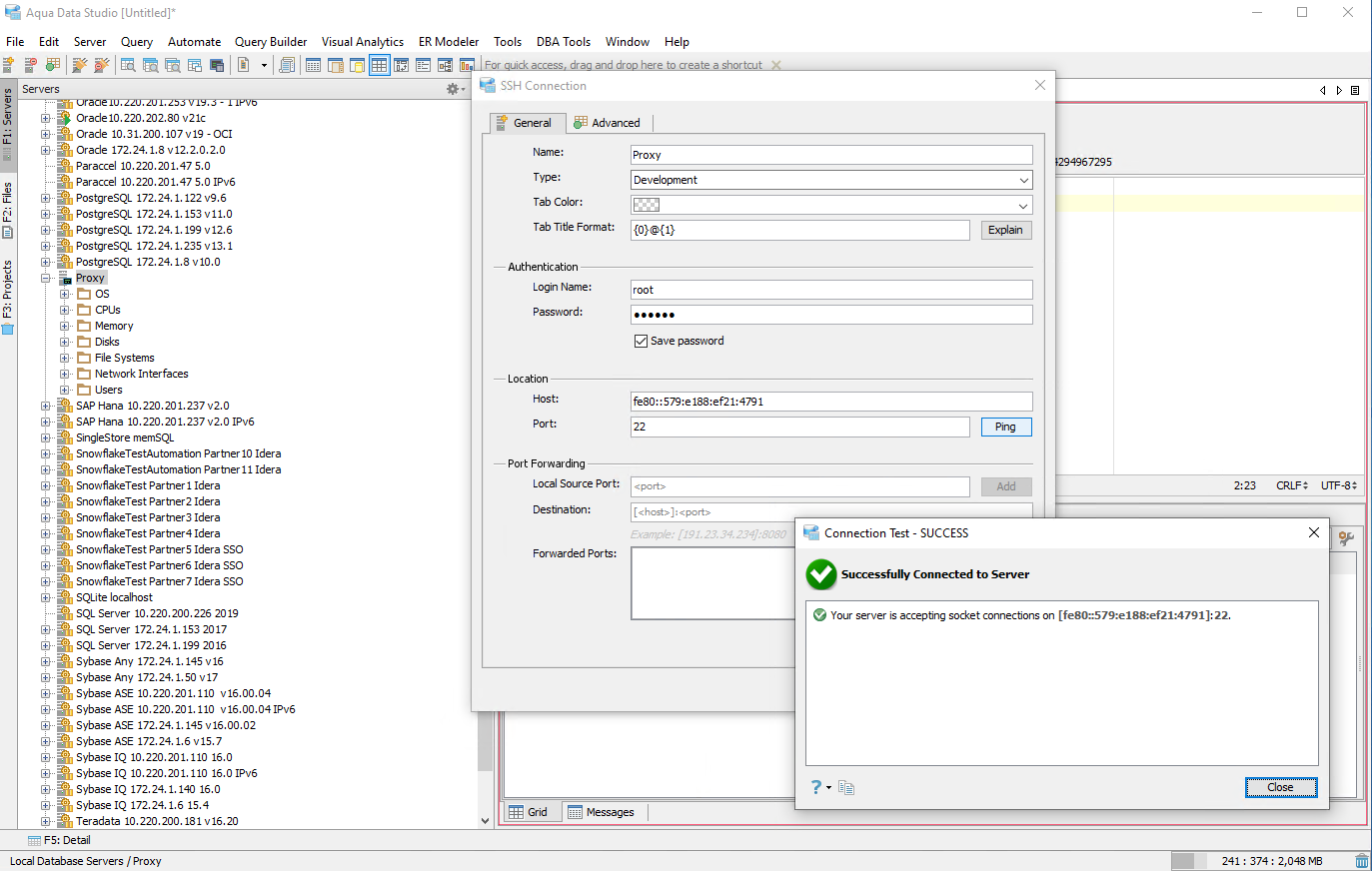
Task: Click the editor tab list icon
Action: 1355,90
